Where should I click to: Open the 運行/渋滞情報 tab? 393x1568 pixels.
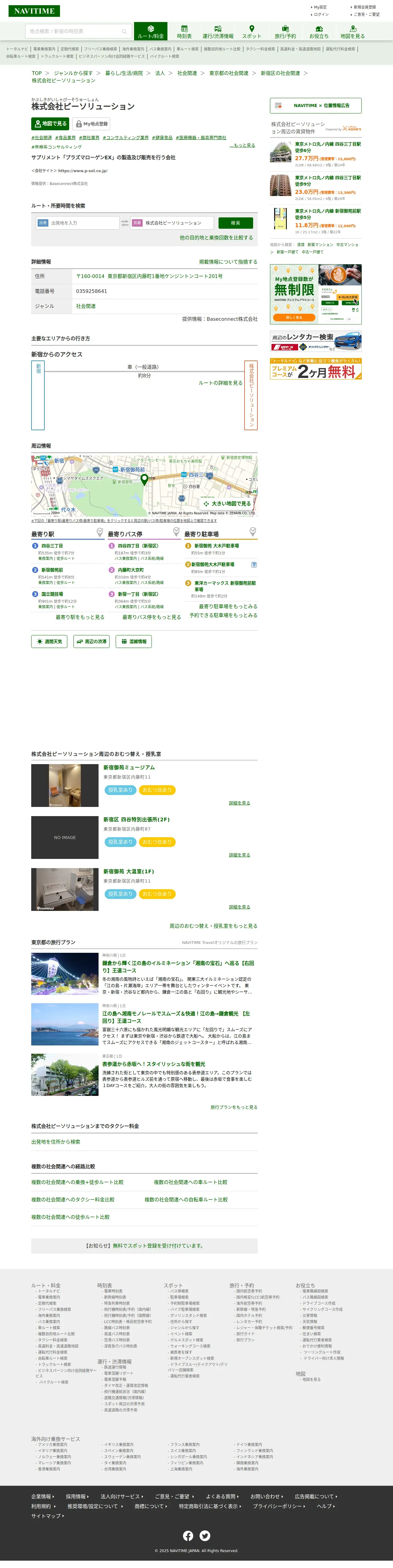[x=218, y=32]
